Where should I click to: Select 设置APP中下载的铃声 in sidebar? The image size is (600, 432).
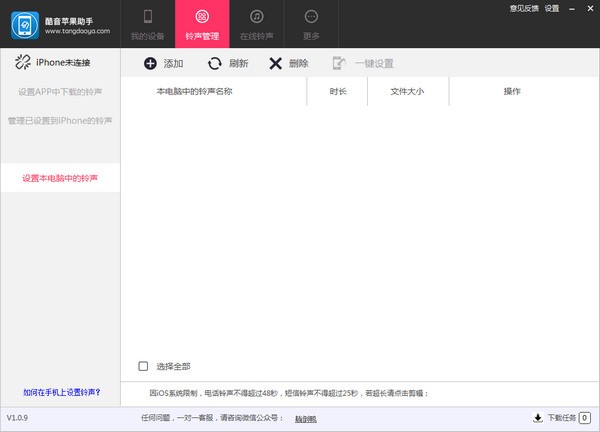60,92
